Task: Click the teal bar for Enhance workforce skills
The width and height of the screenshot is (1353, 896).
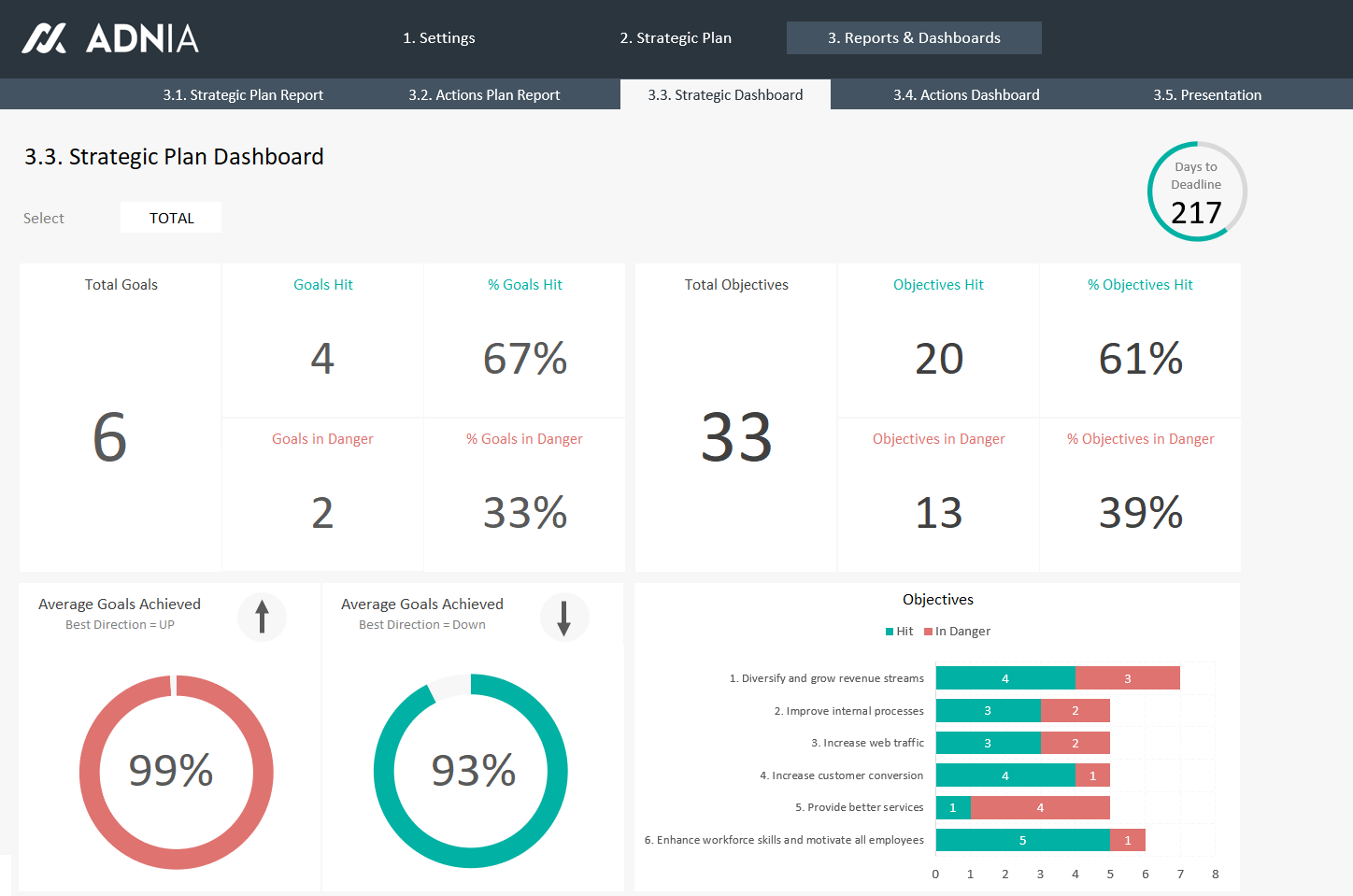Action: 1022,840
